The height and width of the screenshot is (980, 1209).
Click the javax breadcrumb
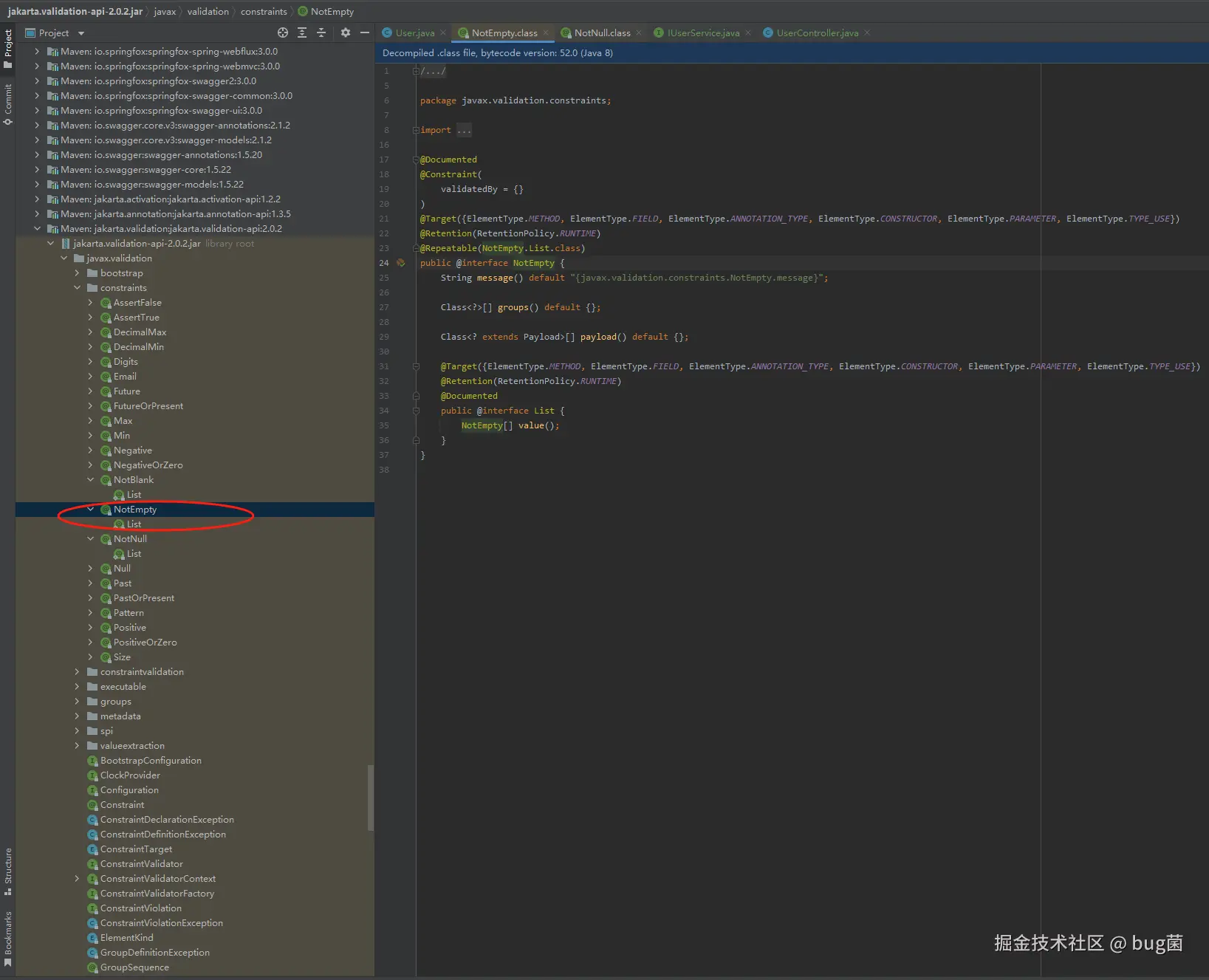pyautogui.click(x=165, y=12)
